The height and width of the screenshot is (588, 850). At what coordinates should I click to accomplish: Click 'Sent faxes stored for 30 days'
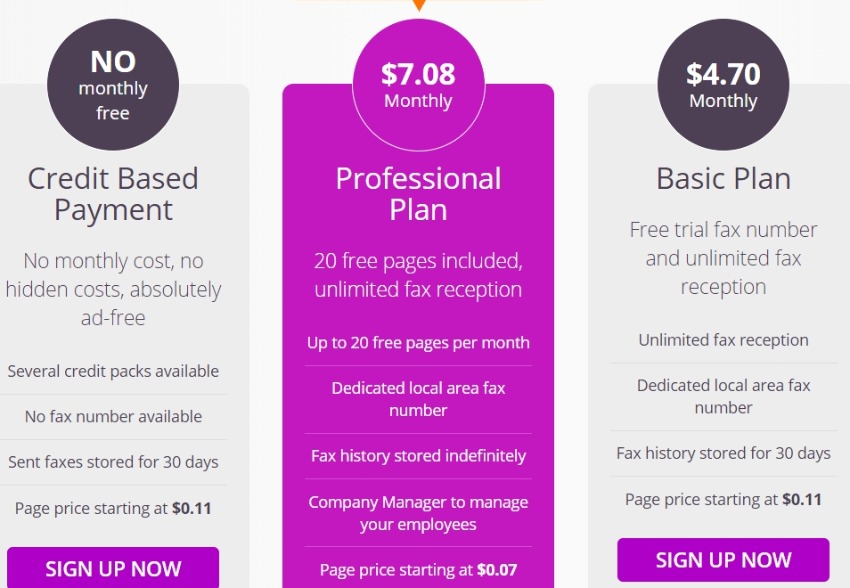(113, 462)
